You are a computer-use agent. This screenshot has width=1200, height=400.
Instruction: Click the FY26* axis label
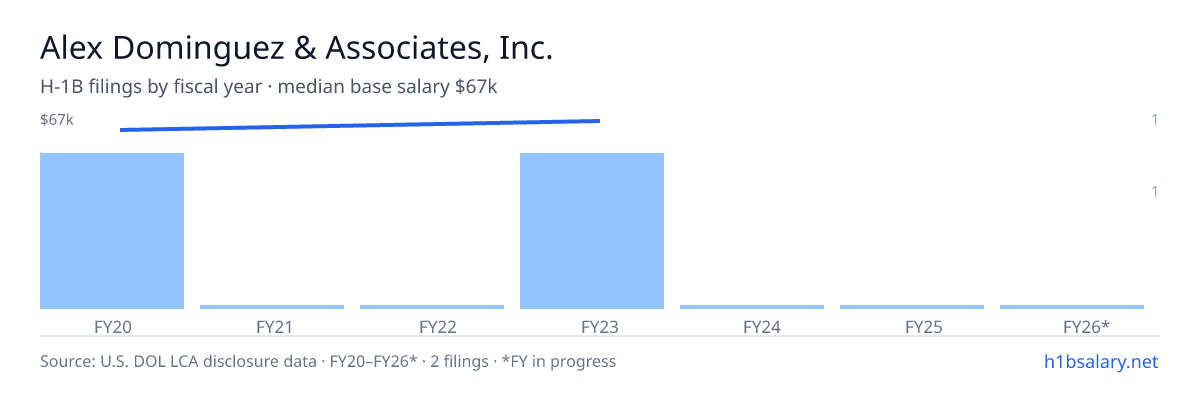(x=1072, y=326)
